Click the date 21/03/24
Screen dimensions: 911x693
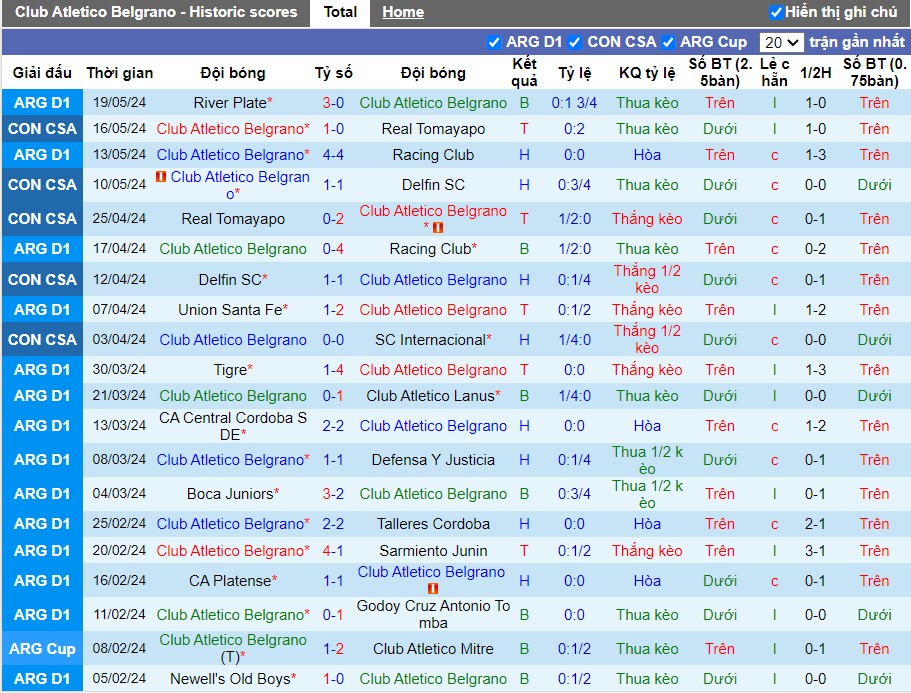119,396
